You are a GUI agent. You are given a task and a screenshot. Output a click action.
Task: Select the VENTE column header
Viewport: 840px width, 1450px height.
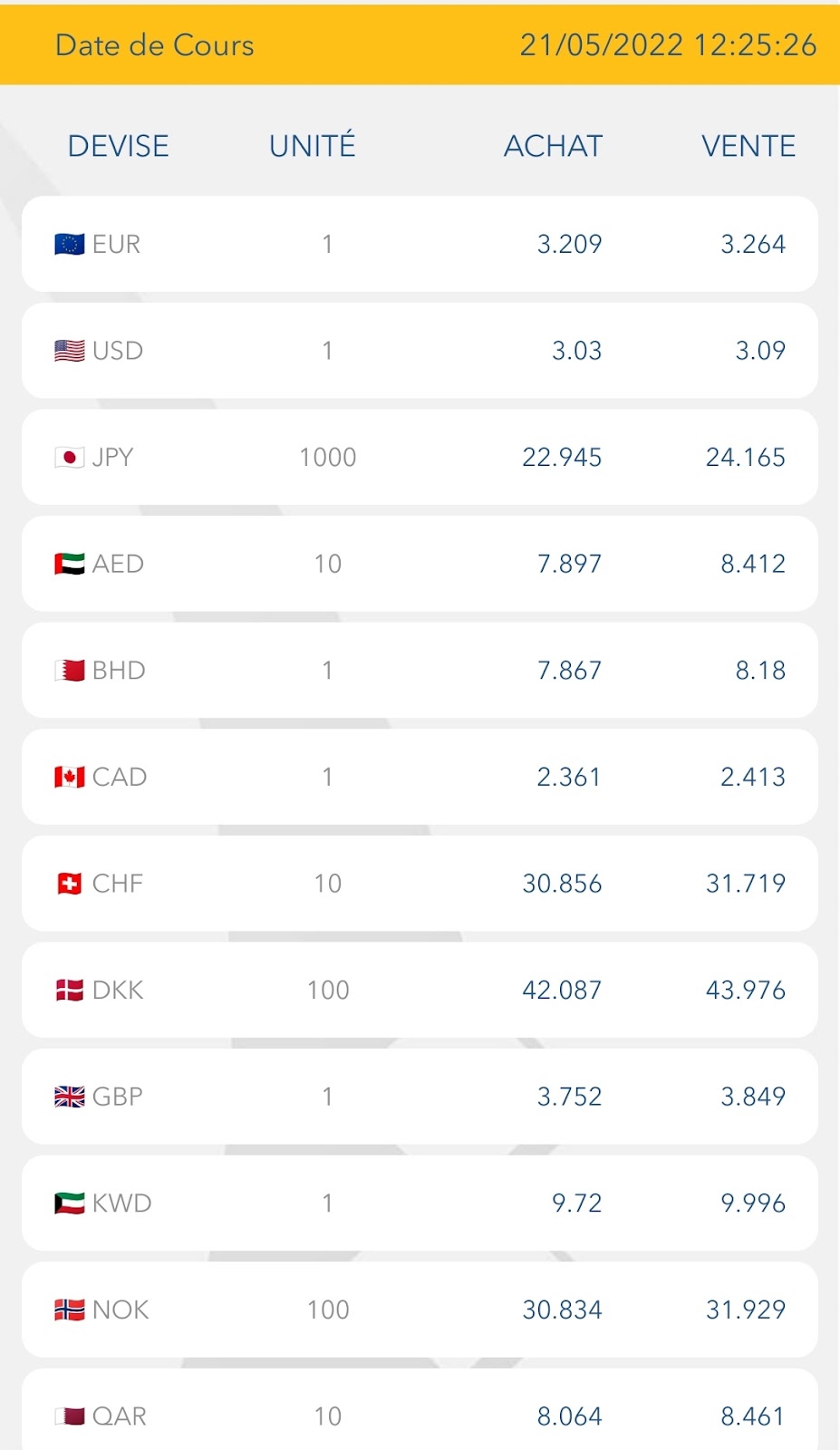tap(748, 146)
